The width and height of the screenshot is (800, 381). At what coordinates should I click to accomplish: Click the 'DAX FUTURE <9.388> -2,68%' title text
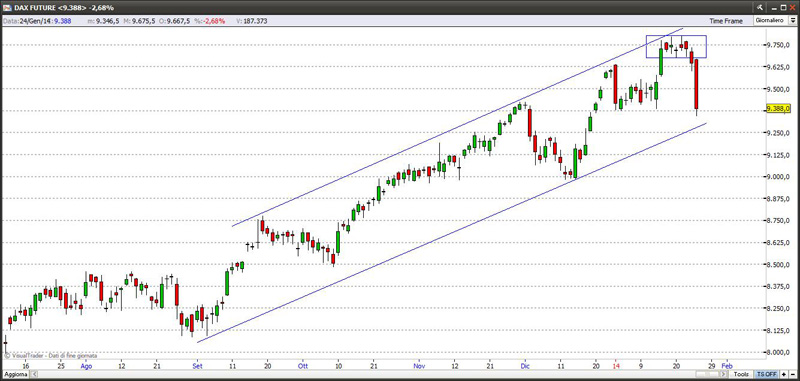pos(65,8)
